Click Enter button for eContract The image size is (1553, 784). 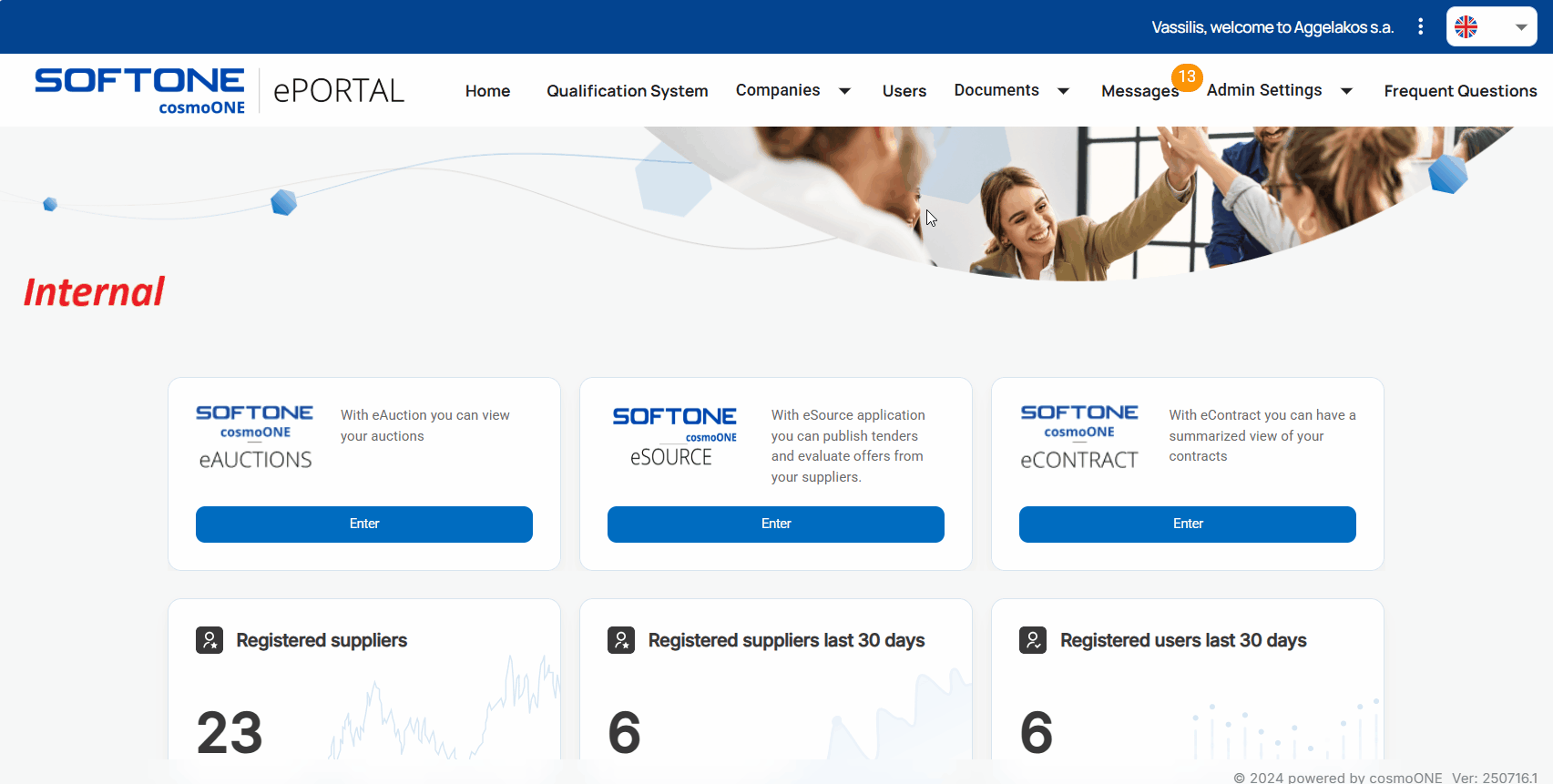click(1188, 524)
